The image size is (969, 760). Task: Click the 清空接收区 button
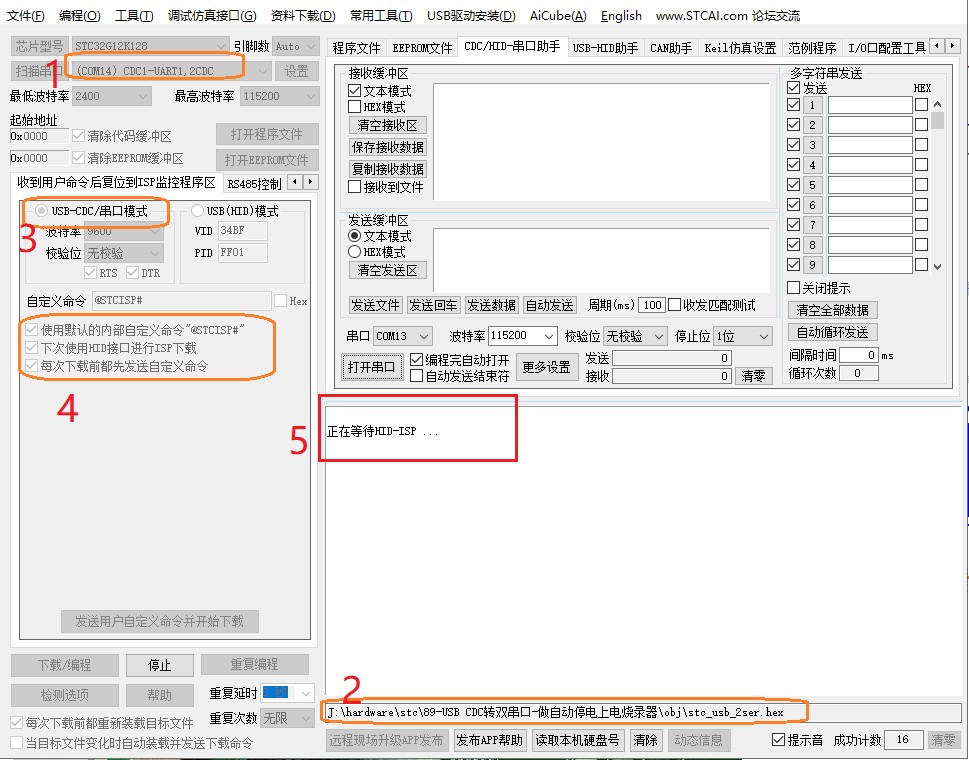pos(386,125)
